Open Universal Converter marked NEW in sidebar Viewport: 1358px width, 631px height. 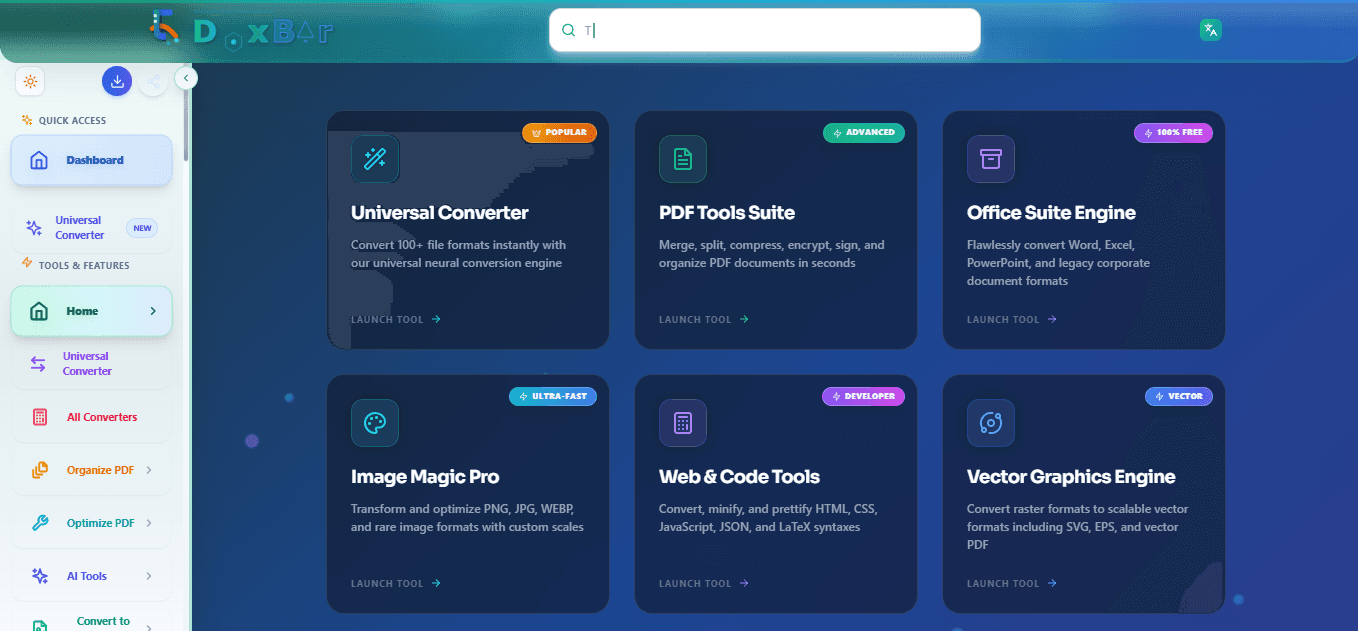92,228
